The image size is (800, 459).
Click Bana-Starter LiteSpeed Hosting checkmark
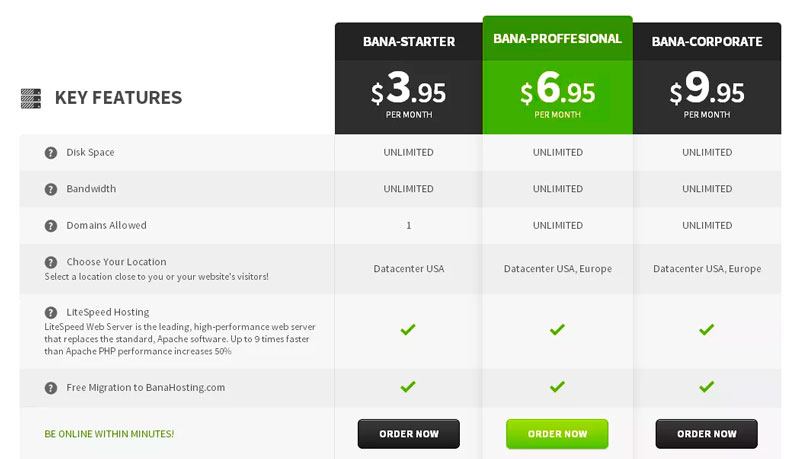[x=408, y=329]
